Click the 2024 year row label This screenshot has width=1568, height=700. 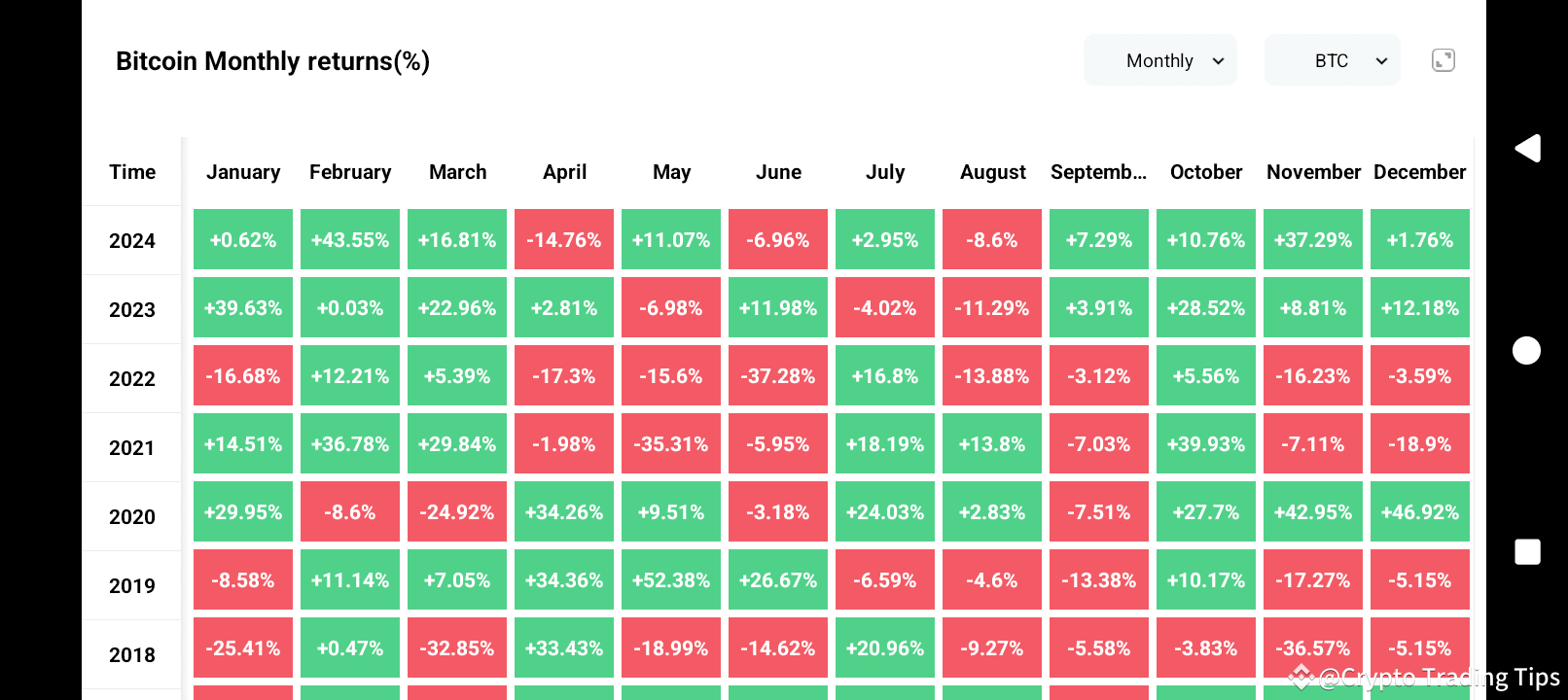[132, 240]
